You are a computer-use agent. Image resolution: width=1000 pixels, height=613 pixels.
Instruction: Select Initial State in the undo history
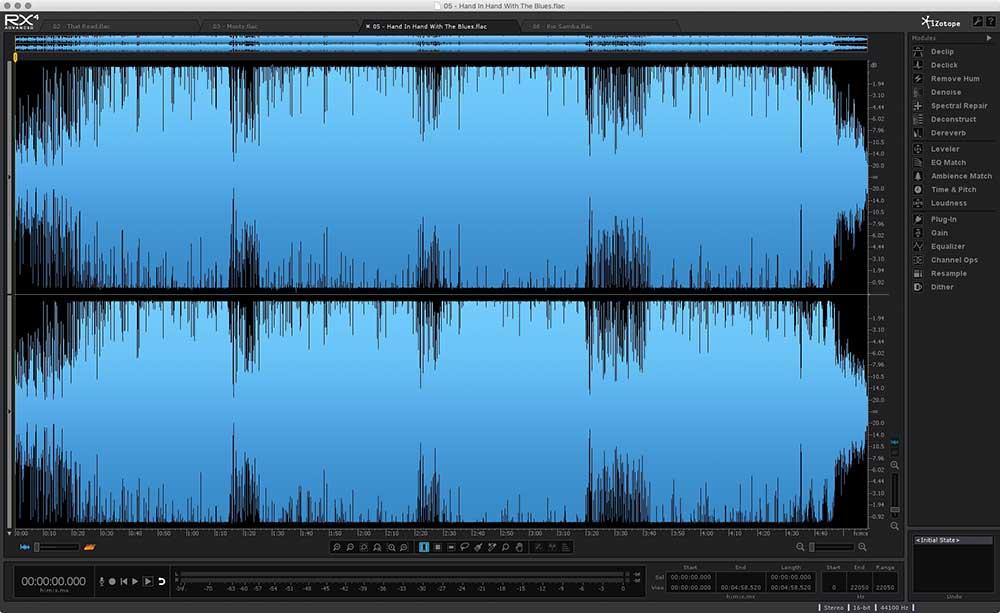coord(953,540)
